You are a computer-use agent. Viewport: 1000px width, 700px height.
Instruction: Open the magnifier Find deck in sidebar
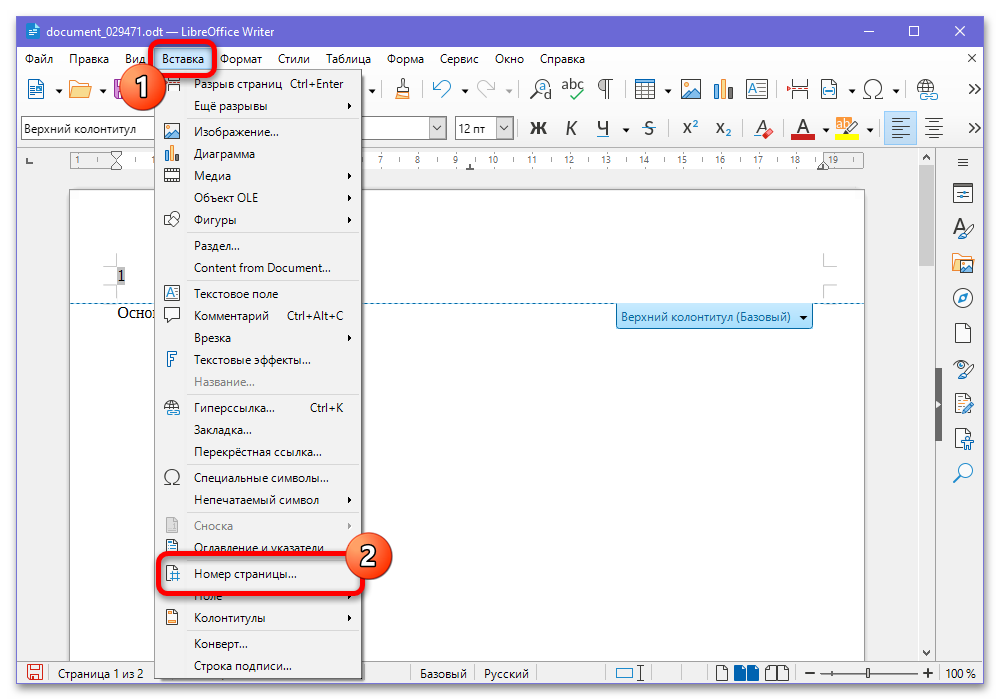click(963, 473)
